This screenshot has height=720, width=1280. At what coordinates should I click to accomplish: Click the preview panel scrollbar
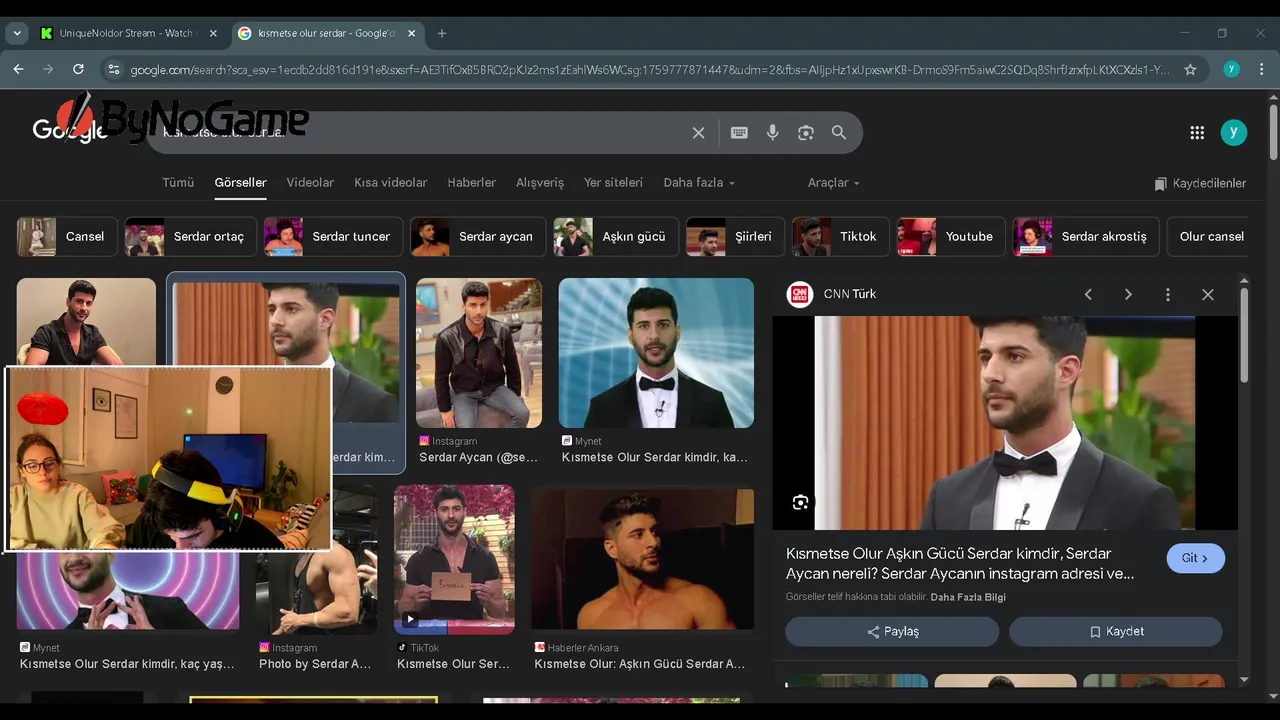[x=1244, y=335]
